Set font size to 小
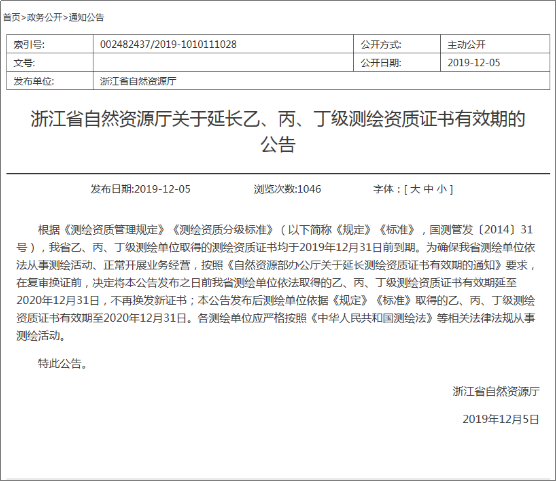Screen dimensions: 556x482 click(442, 189)
